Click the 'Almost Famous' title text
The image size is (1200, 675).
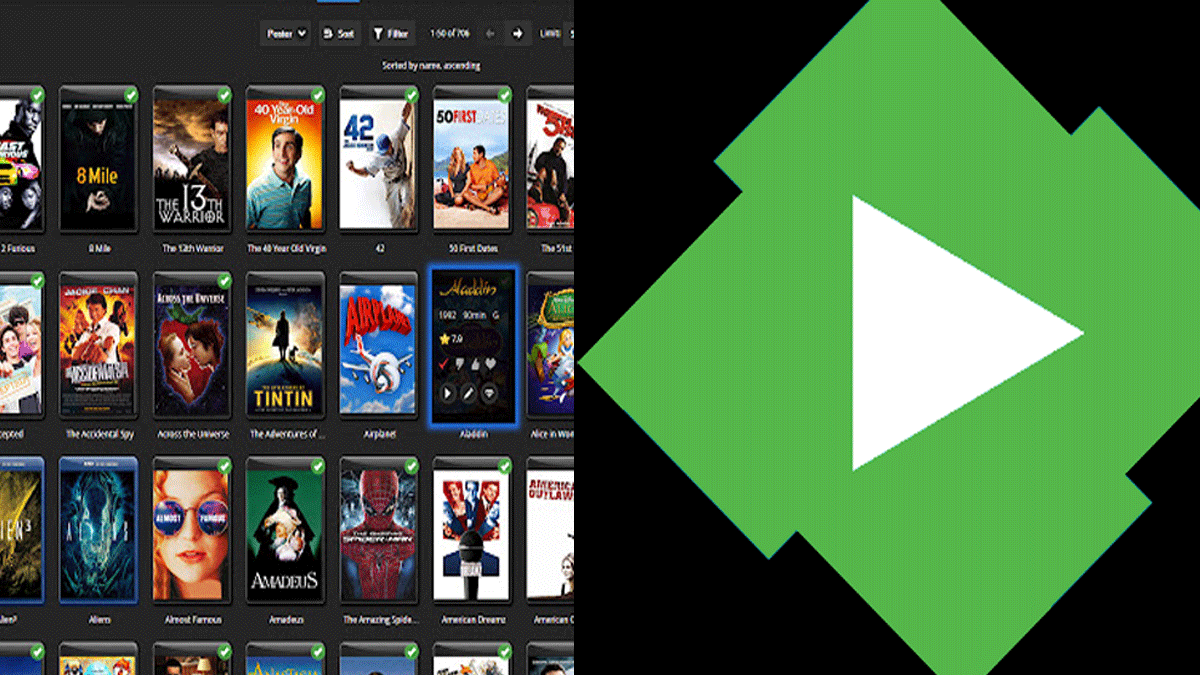[x=192, y=620]
